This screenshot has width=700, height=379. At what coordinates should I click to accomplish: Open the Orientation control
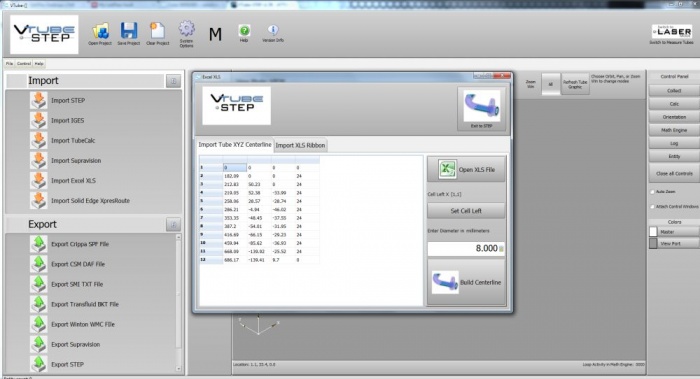coord(674,117)
